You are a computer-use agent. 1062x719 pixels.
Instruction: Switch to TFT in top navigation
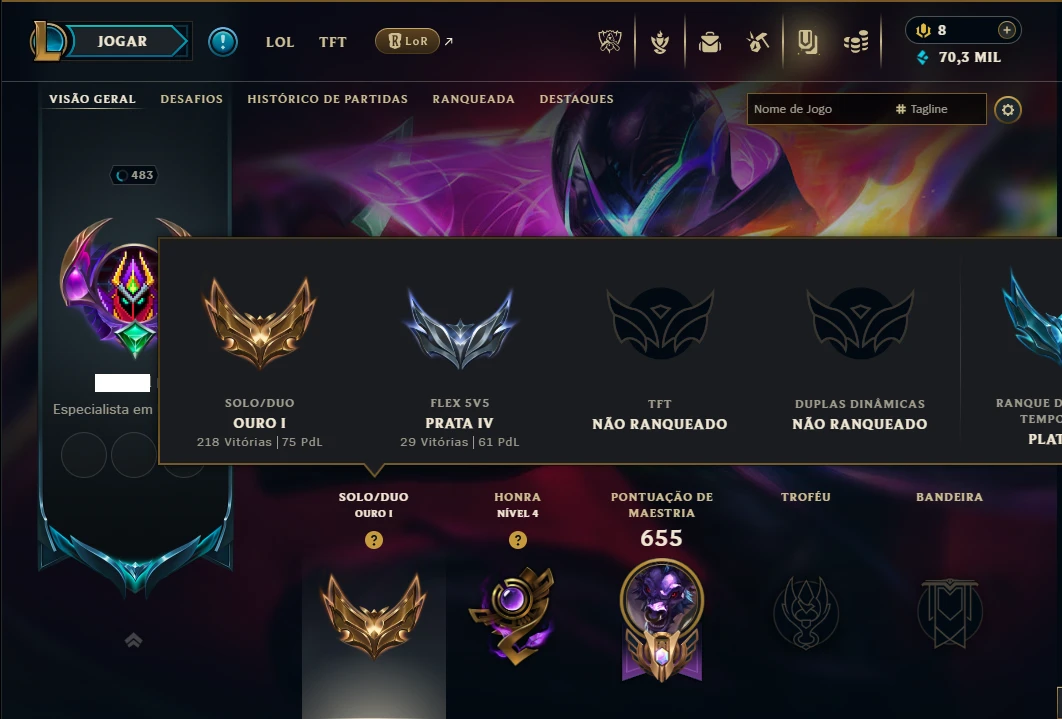tap(333, 42)
